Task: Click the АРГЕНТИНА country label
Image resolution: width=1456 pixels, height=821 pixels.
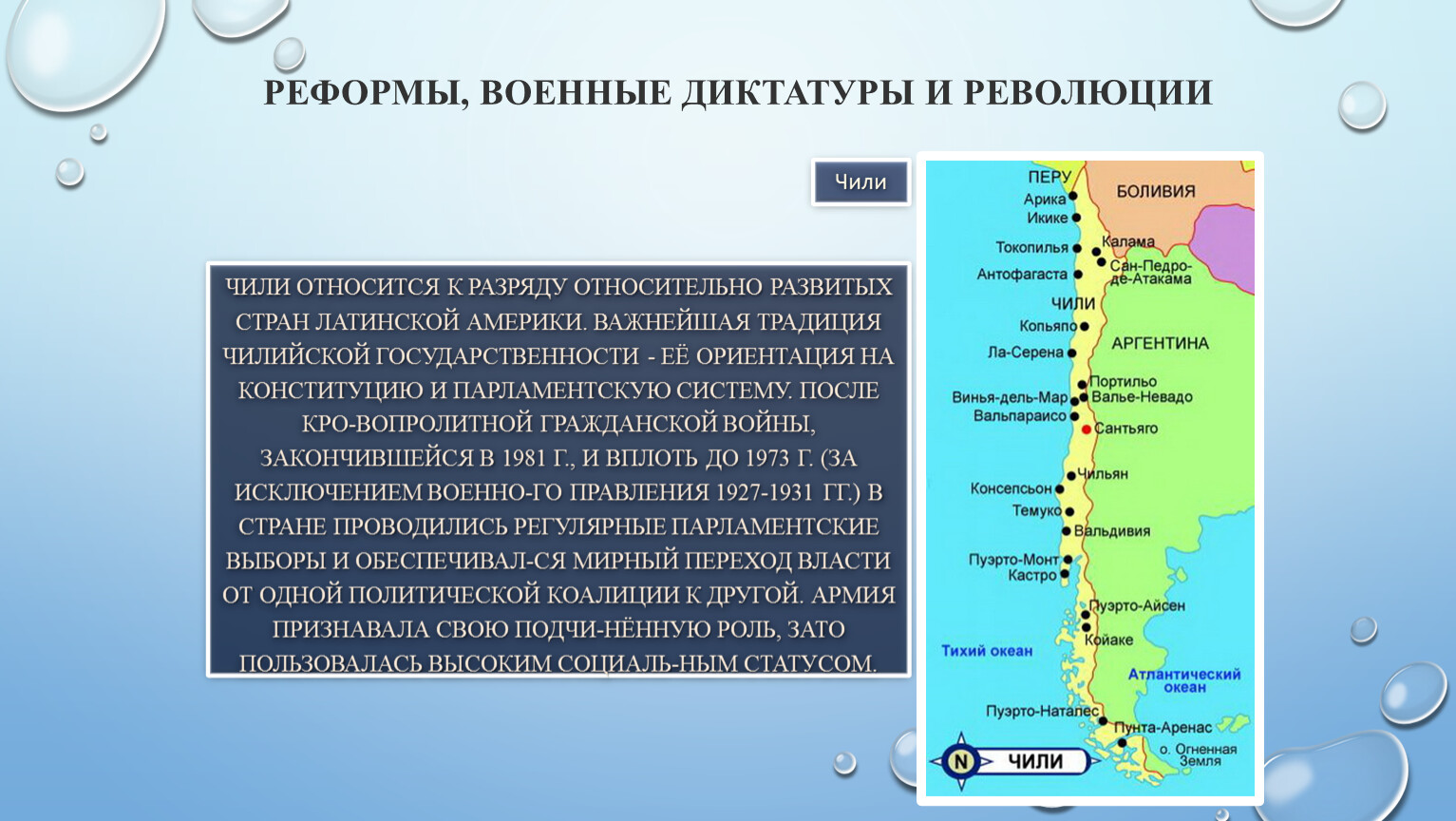Action: pyautogui.click(x=1160, y=343)
